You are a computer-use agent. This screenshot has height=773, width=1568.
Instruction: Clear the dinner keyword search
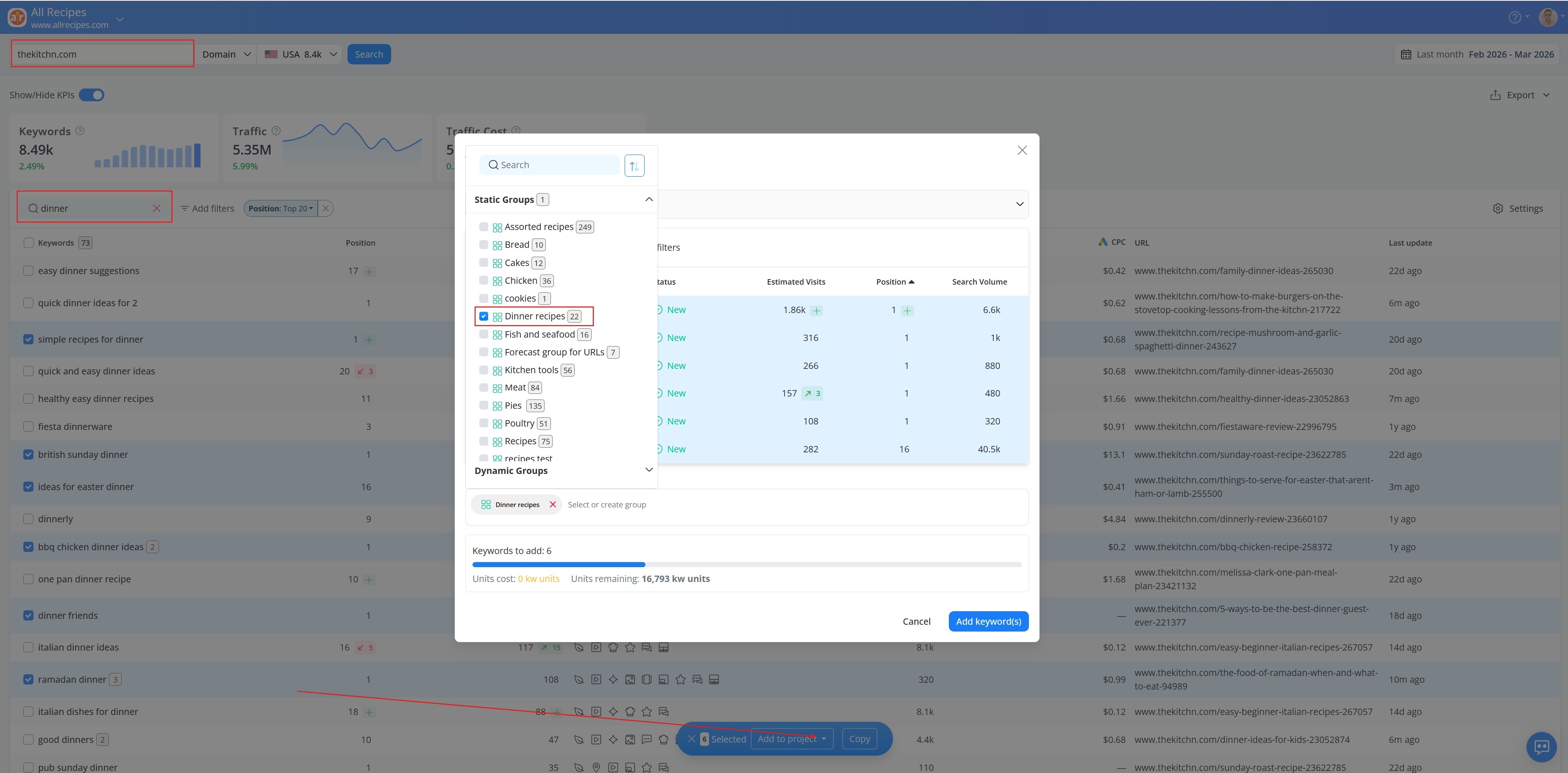(x=156, y=208)
